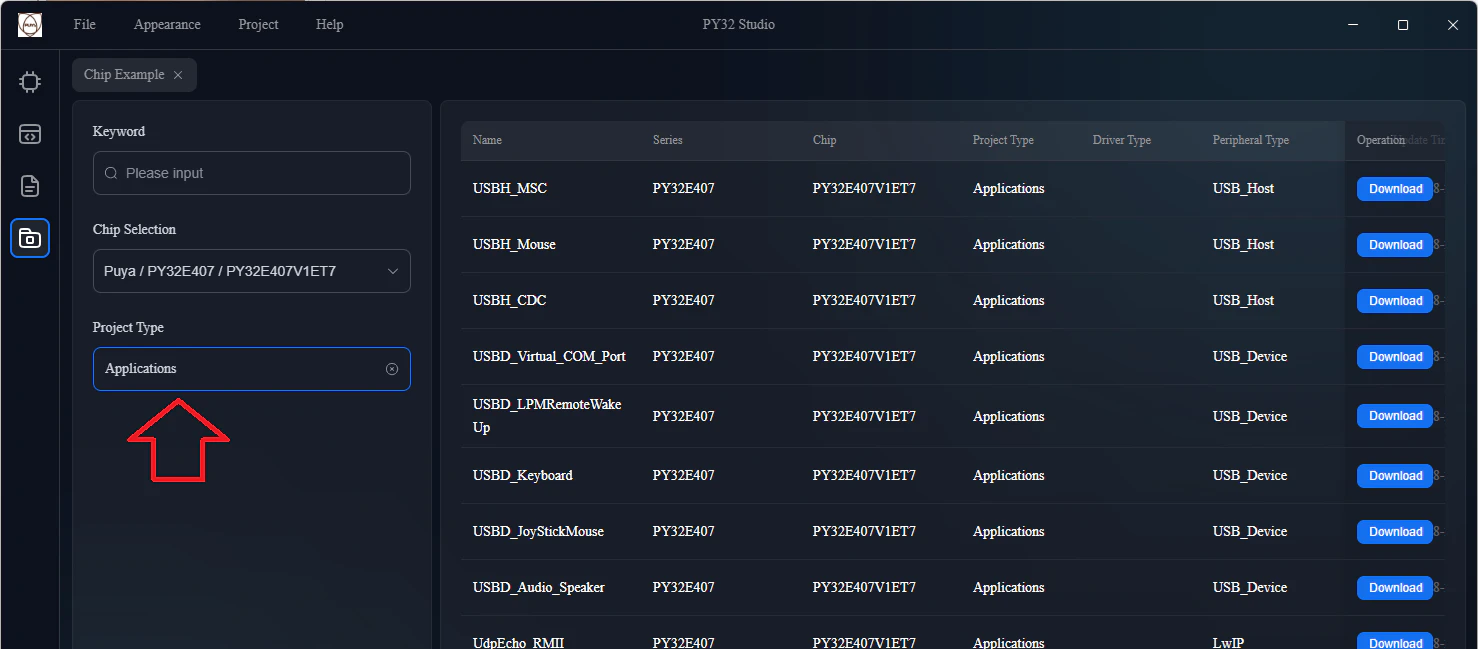Download the USBD_LPMRemoteWakeUp example
This screenshot has height=649, width=1478.
point(1395,416)
